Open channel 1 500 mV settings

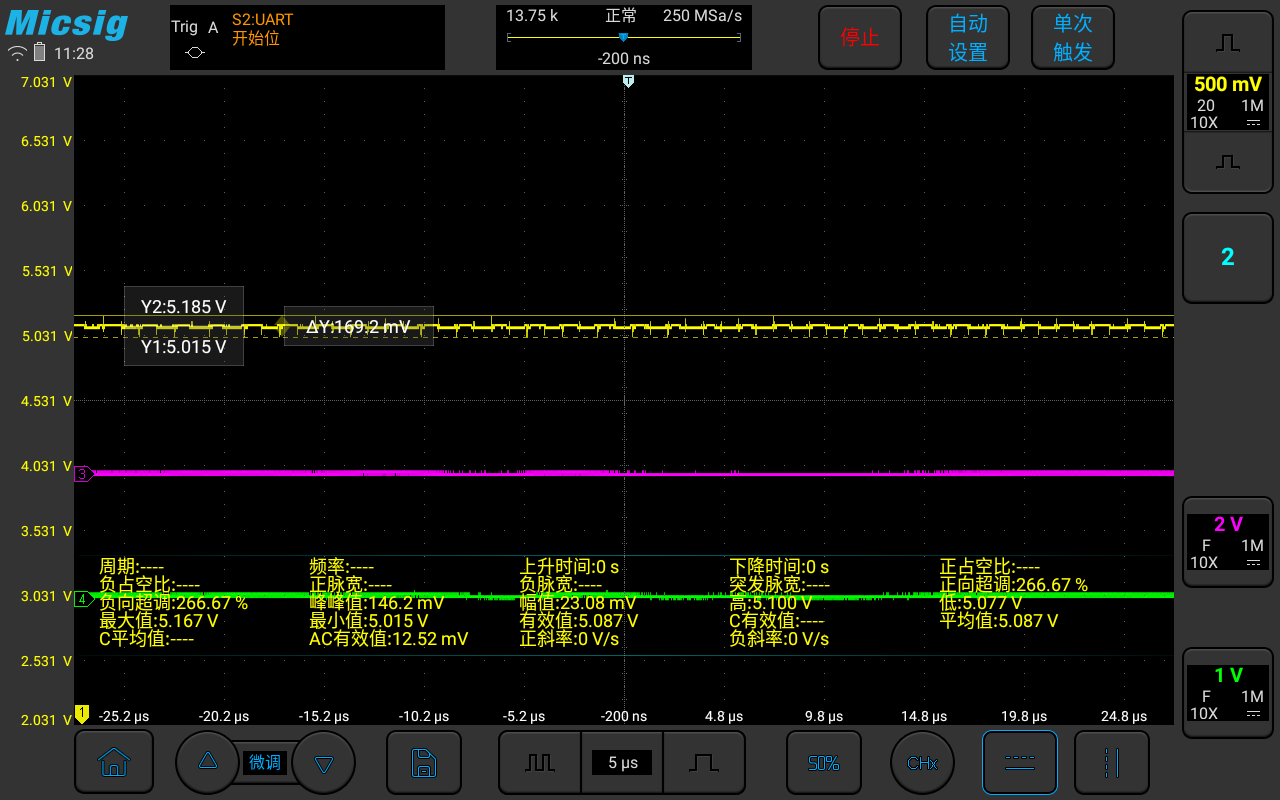[x=1227, y=102]
